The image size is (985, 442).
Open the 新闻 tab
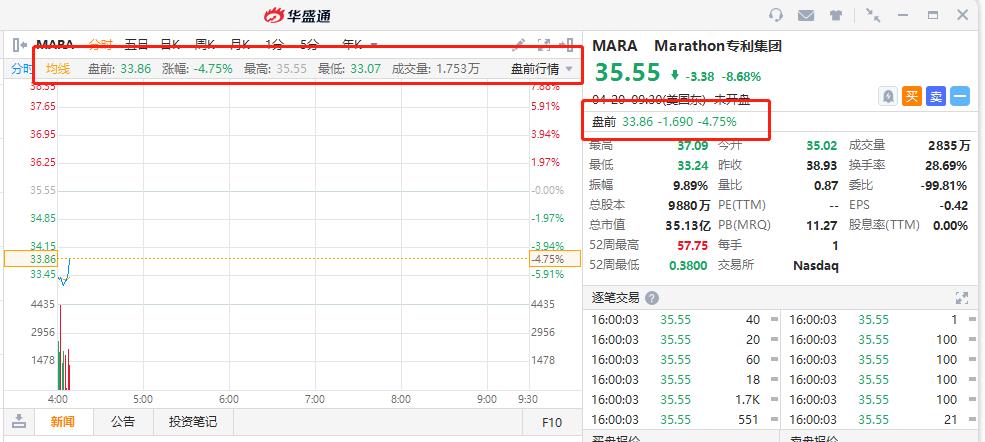pos(62,422)
